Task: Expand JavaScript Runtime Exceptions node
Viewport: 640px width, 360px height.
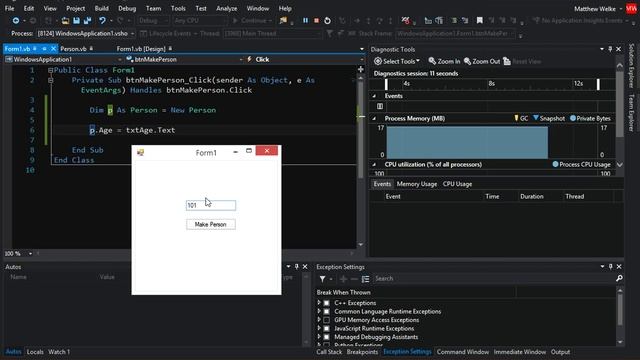Action: (319, 329)
